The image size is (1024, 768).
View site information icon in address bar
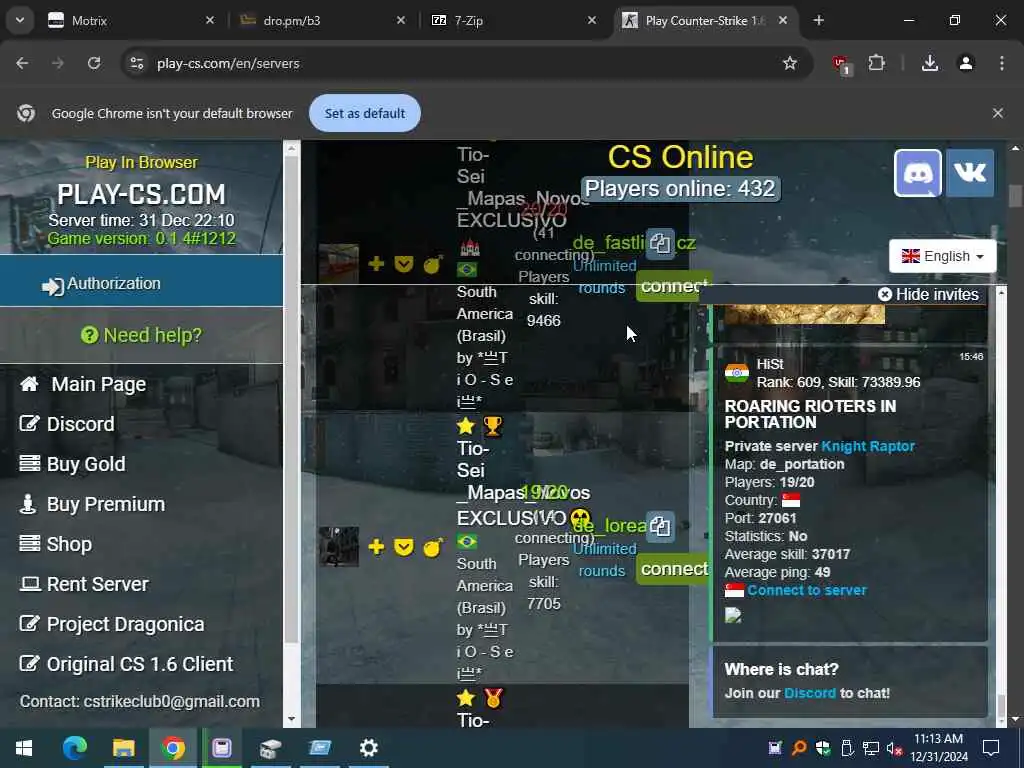pos(137,63)
